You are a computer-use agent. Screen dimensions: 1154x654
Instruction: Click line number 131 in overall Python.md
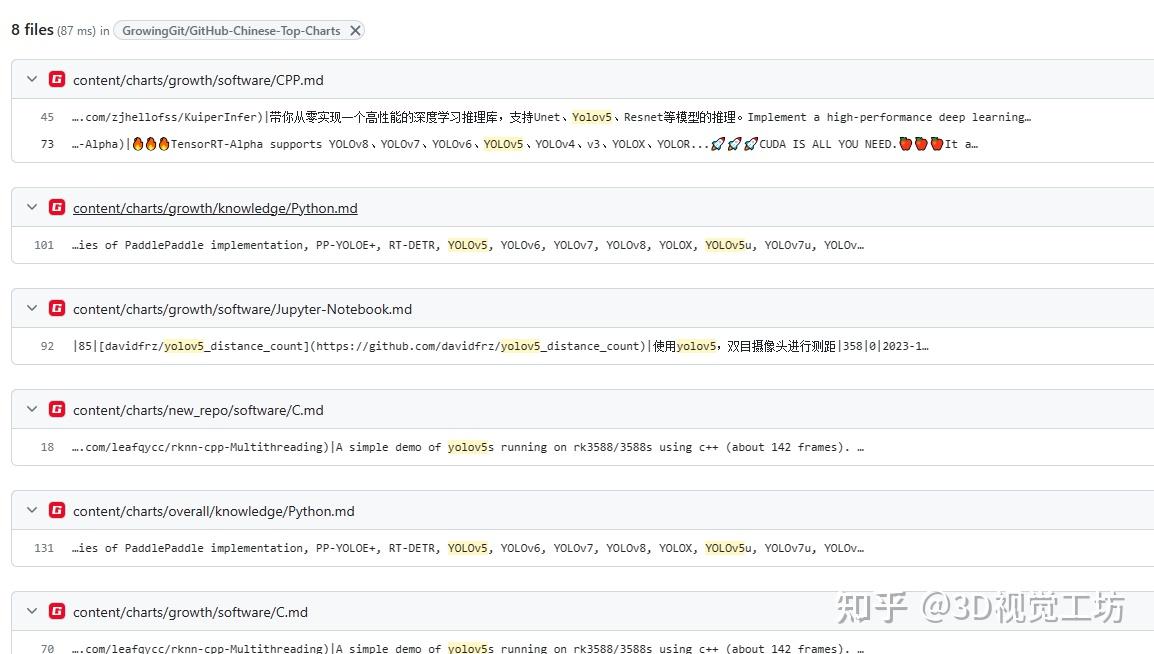(x=46, y=547)
